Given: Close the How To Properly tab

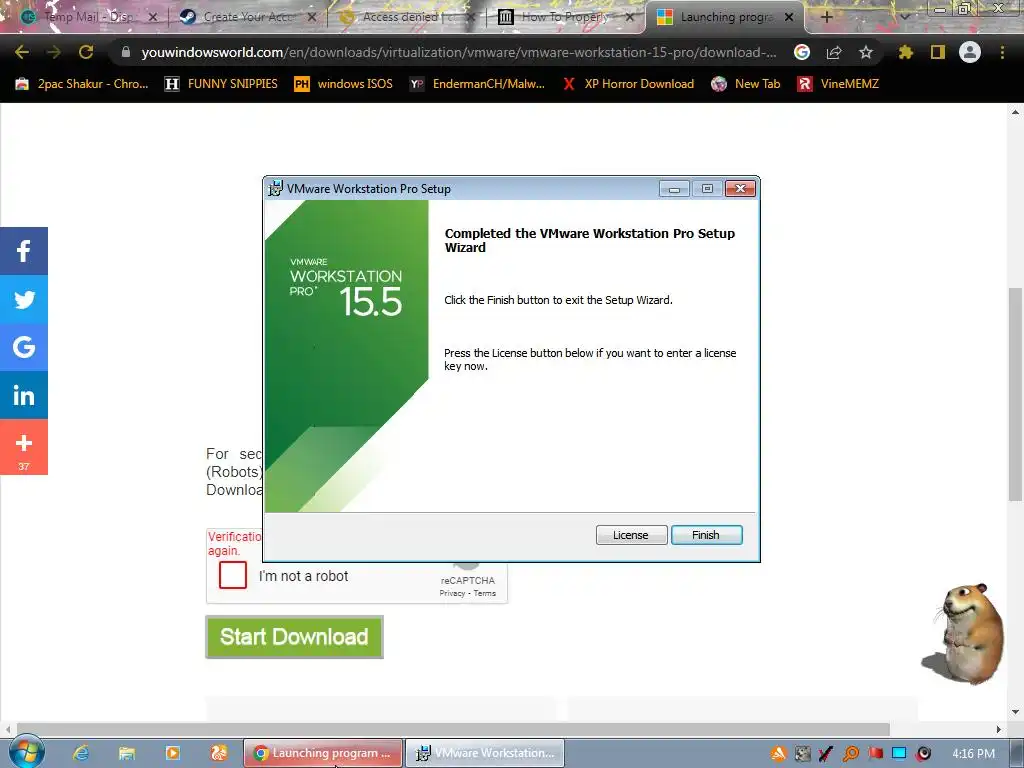Looking at the screenshot, I should tap(630, 17).
